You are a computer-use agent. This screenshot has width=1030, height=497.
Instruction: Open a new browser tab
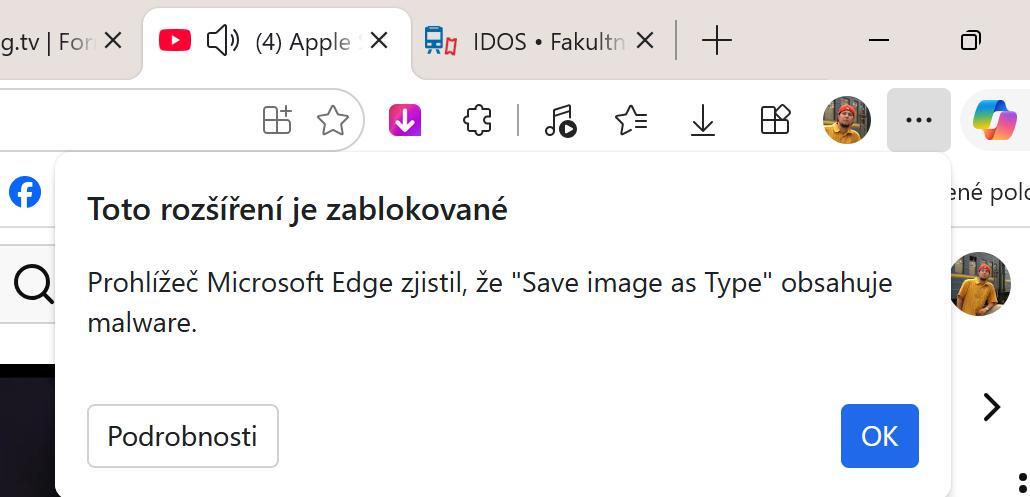click(717, 40)
